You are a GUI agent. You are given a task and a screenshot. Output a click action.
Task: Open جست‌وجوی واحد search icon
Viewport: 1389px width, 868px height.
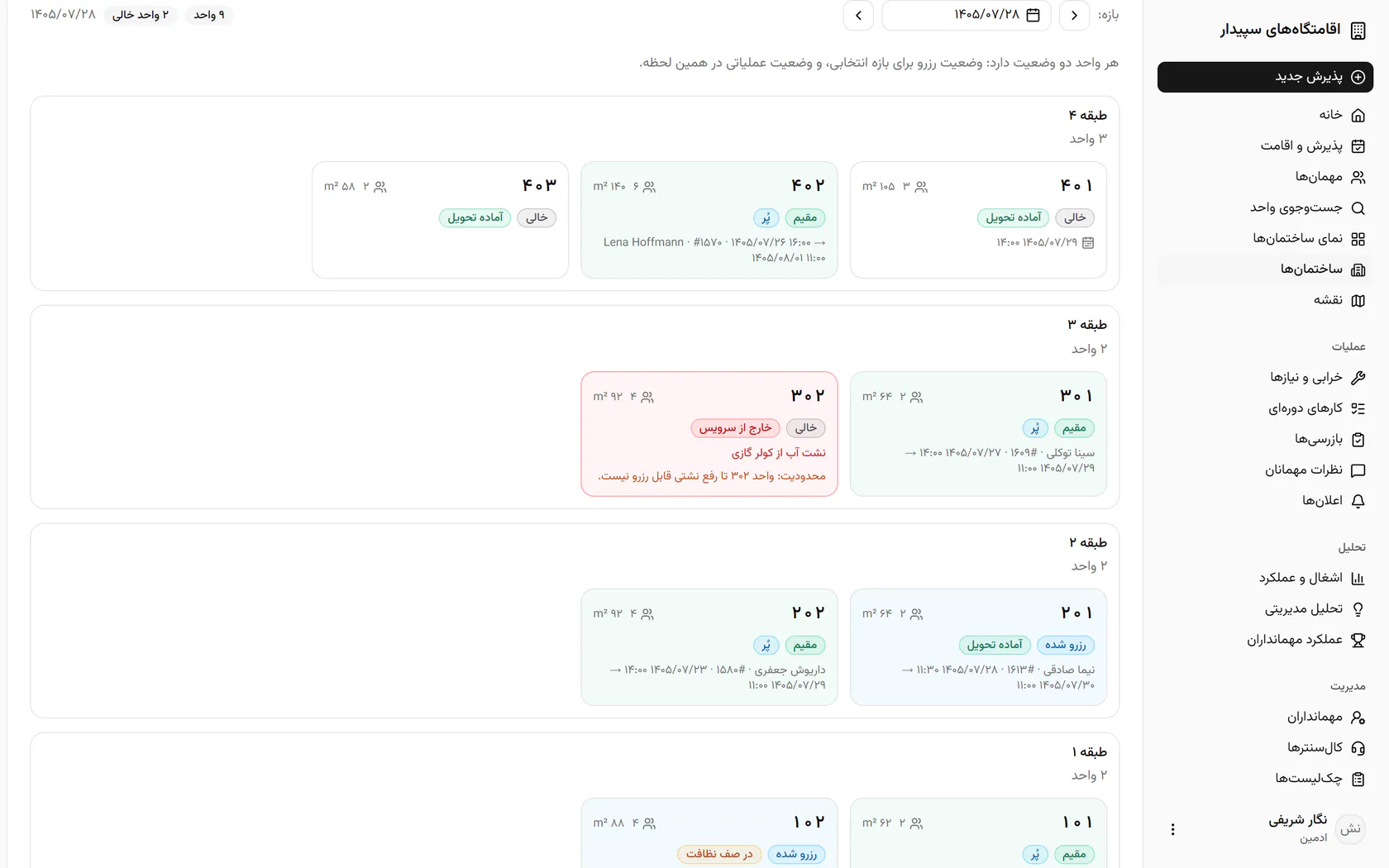[x=1358, y=208]
